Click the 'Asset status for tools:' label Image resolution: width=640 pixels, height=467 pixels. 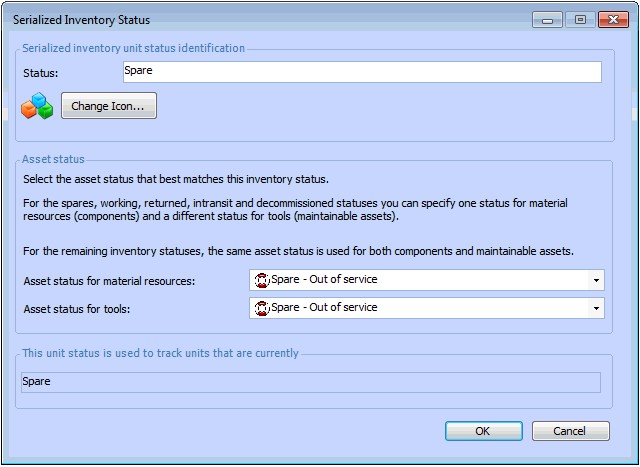[90, 309]
